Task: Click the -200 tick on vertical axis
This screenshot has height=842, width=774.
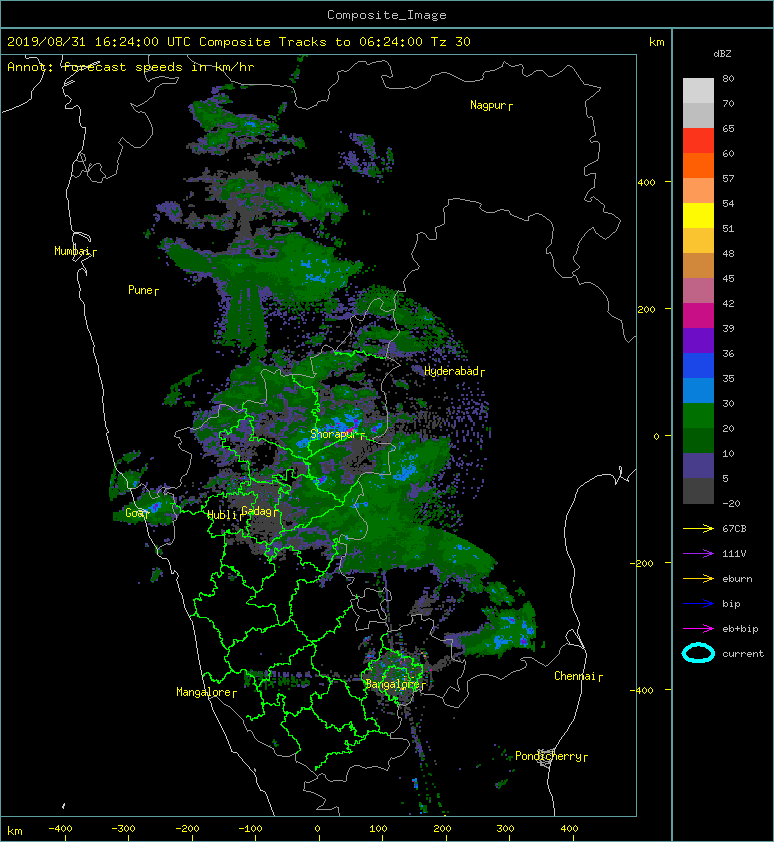Action: [x=643, y=563]
